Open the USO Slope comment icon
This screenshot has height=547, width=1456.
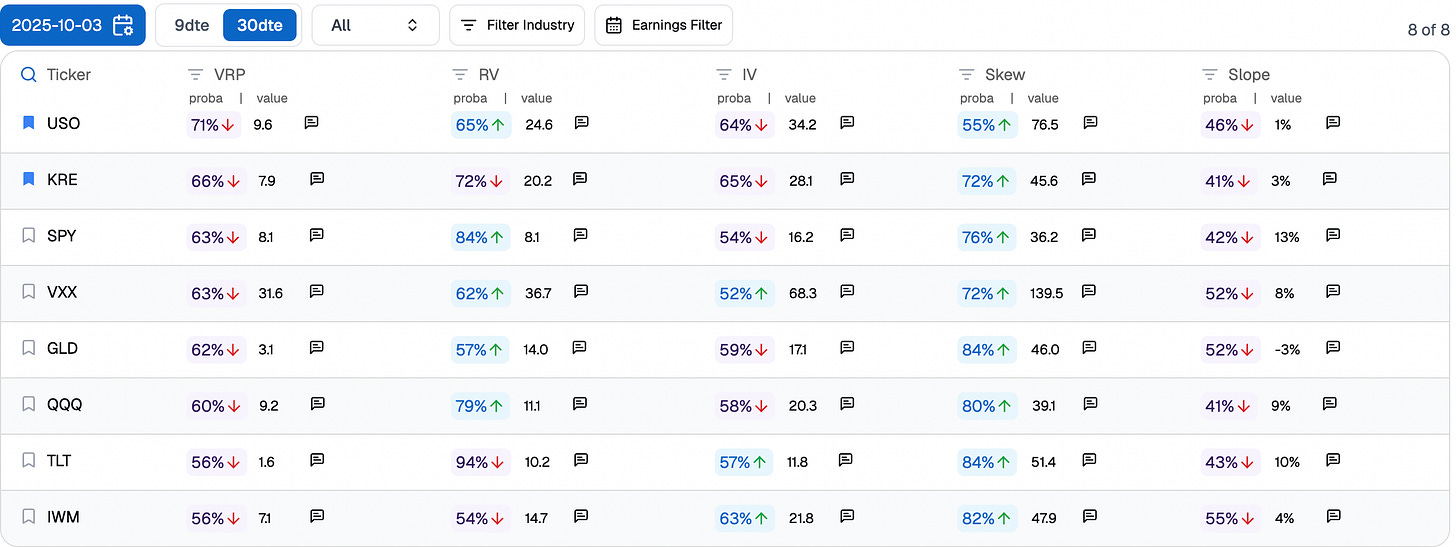pyautogui.click(x=1333, y=122)
